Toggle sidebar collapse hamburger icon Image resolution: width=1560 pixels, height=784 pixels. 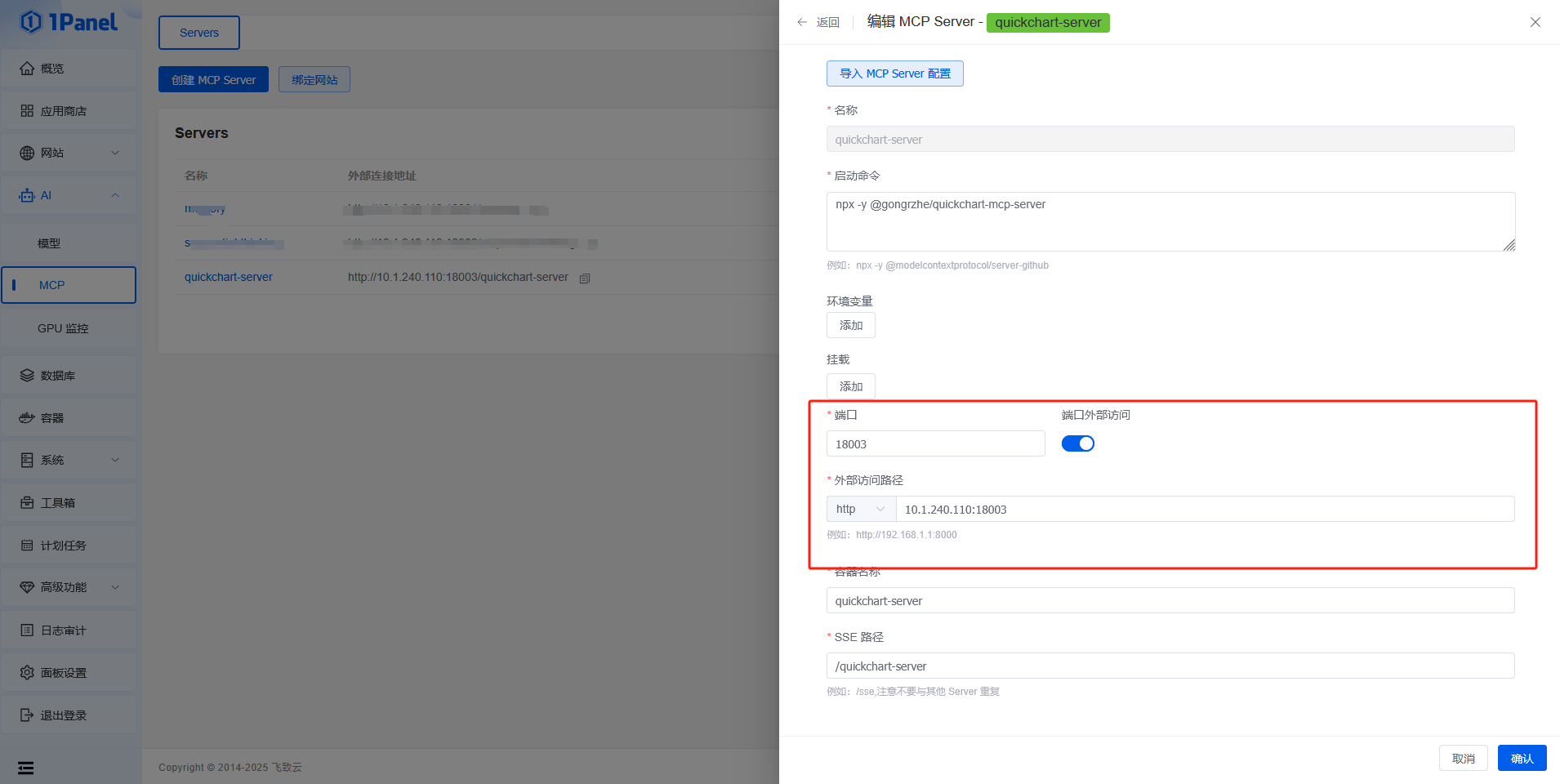(x=26, y=768)
